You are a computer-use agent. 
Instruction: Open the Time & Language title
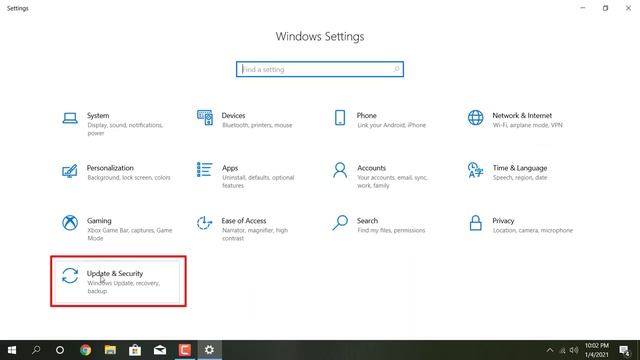520,168
